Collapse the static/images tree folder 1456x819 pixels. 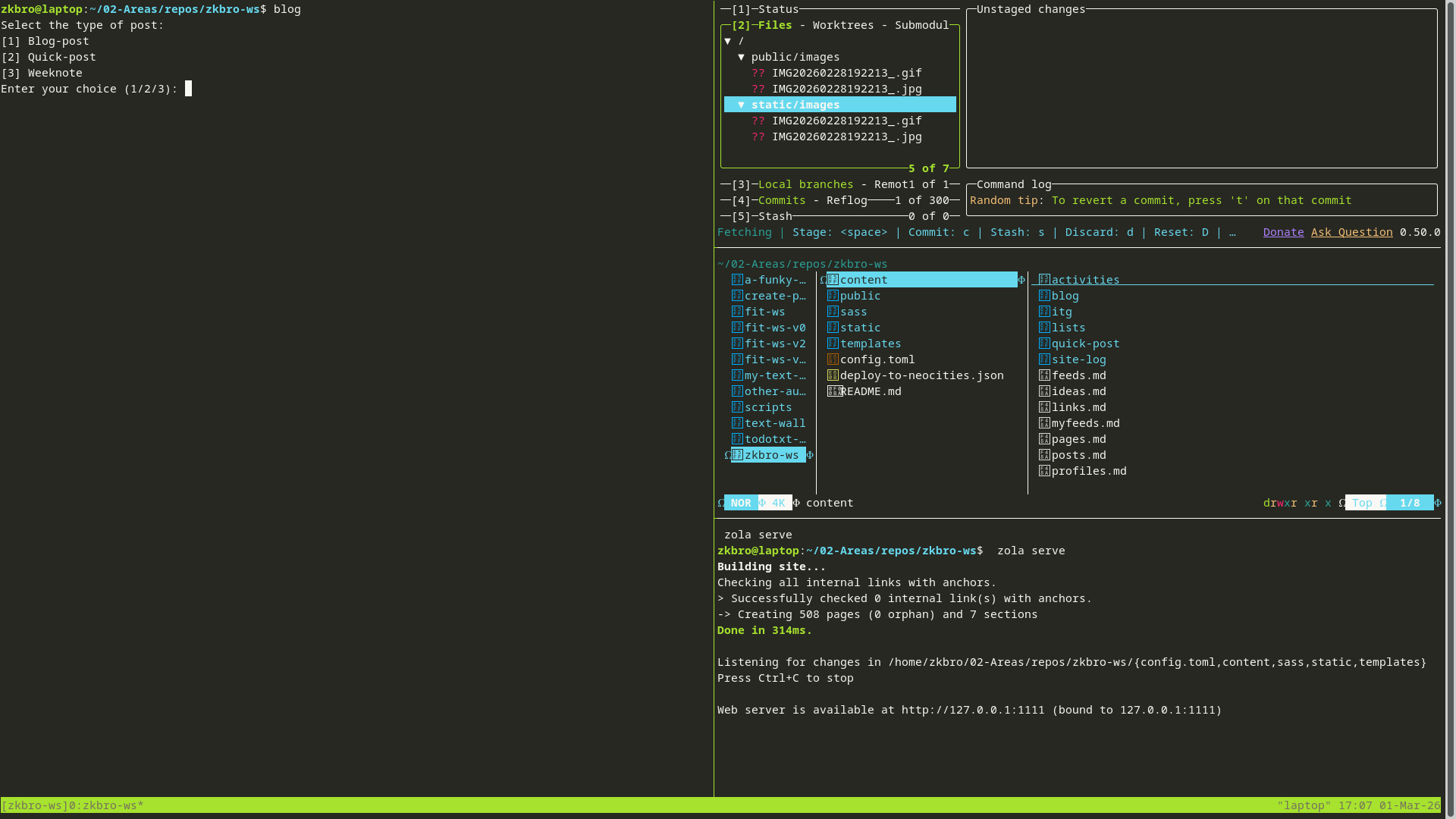pyautogui.click(x=741, y=105)
